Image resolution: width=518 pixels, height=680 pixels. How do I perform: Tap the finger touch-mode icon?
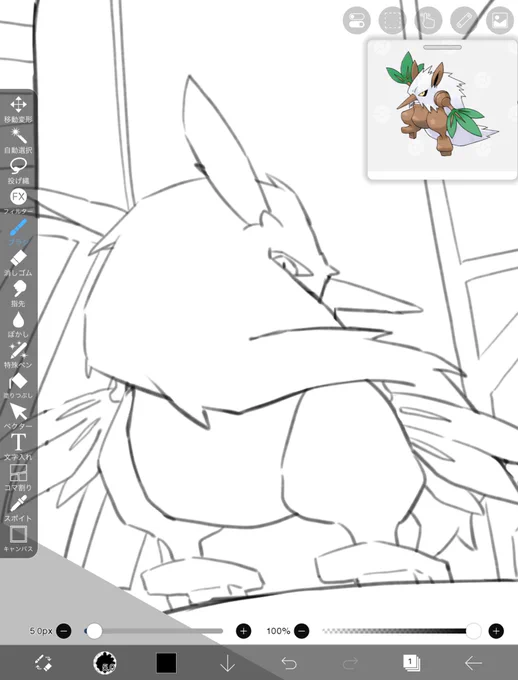(428, 20)
